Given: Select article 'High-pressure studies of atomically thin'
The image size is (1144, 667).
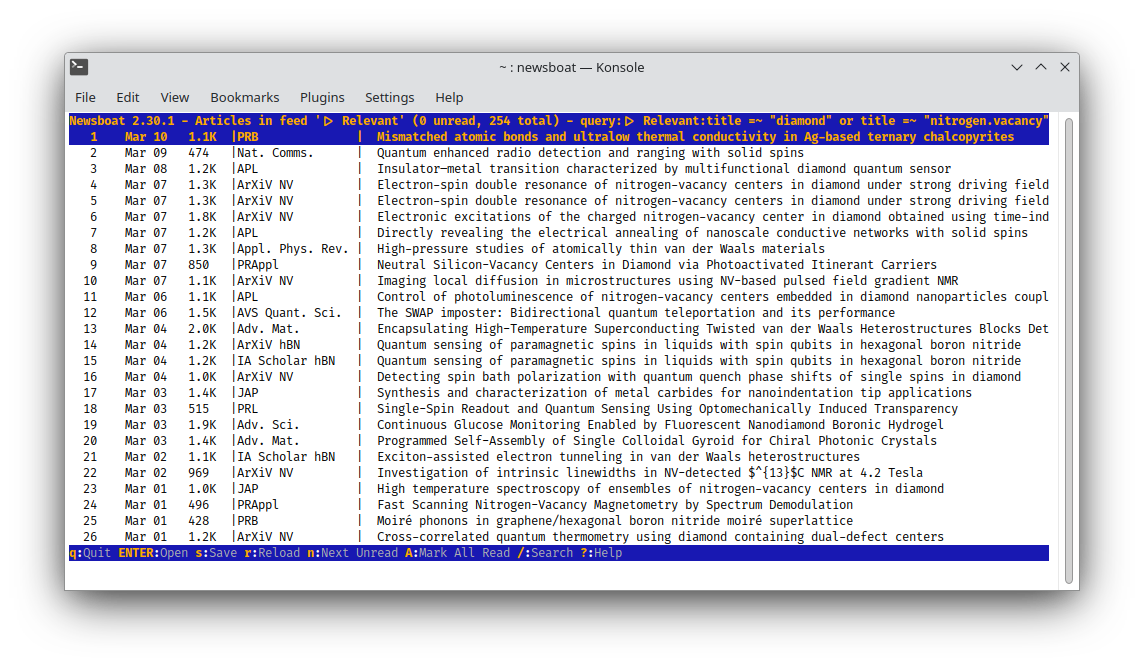Looking at the screenshot, I should click(559, 249).
